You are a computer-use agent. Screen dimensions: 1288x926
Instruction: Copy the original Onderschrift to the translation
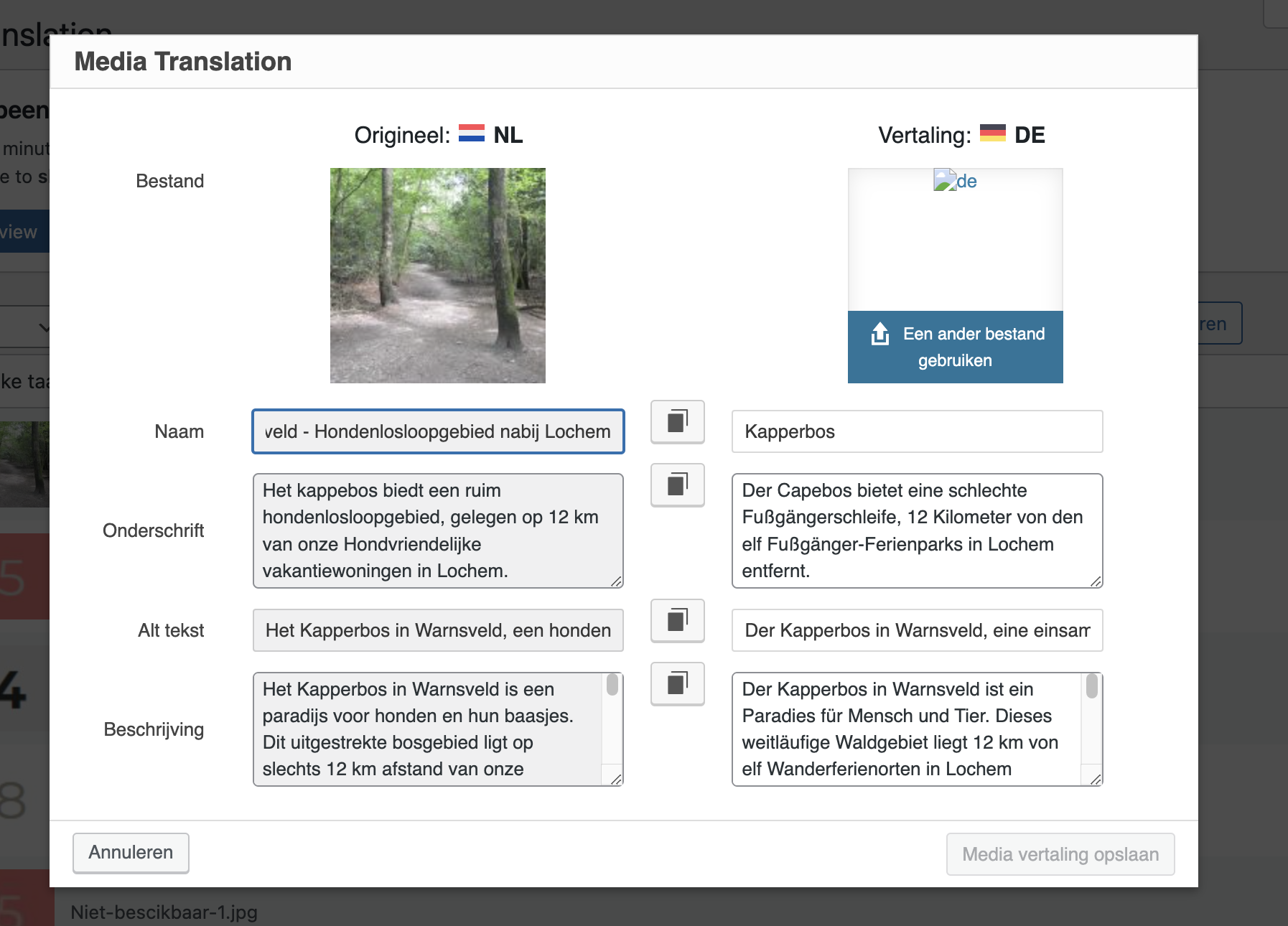point(677,485)
